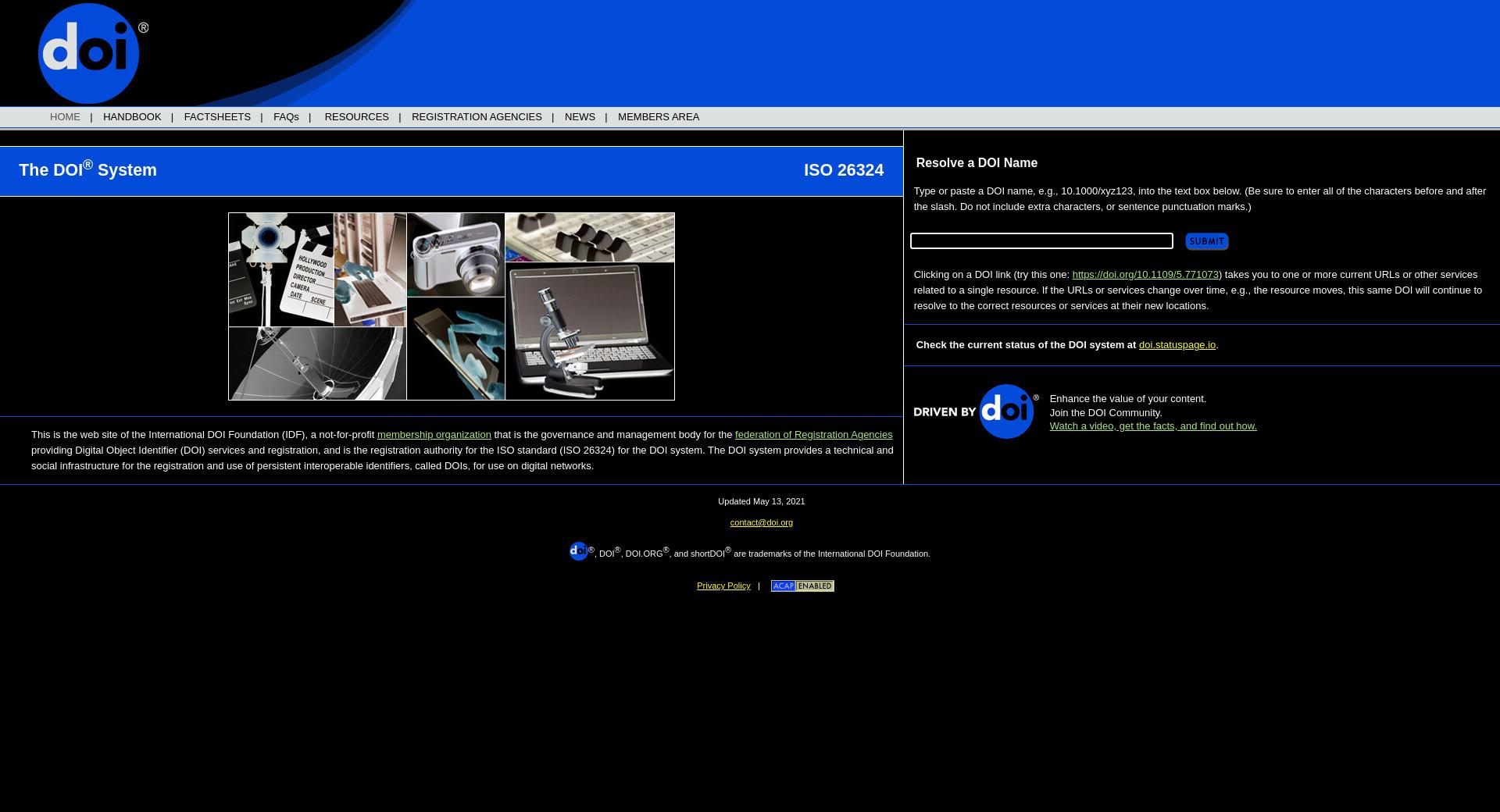Viewport: 1500px width, 812px height.
Task: Click the ACAP Enabled badge
Action: click(x=802, y=586)
